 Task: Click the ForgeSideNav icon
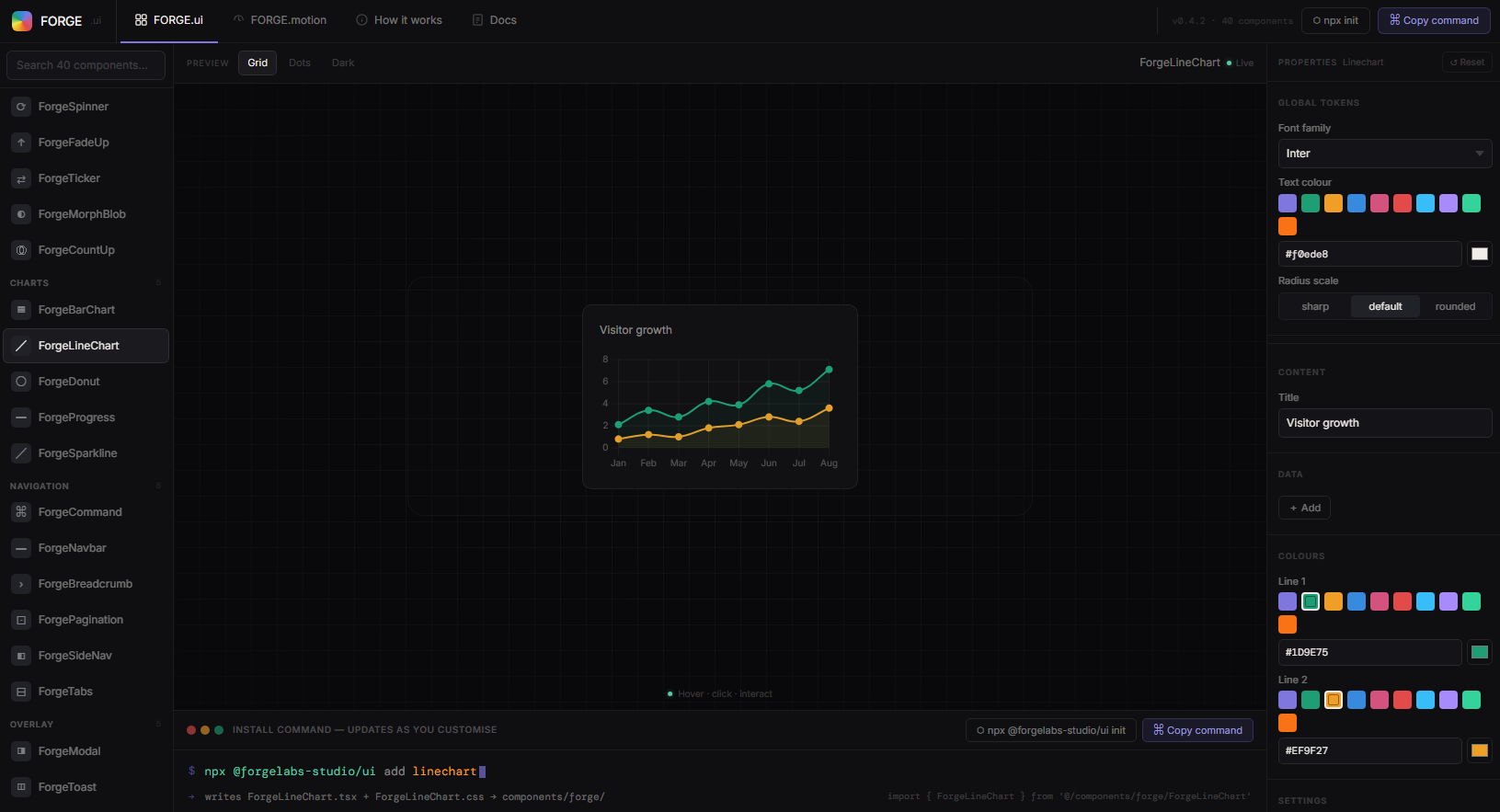21,656
